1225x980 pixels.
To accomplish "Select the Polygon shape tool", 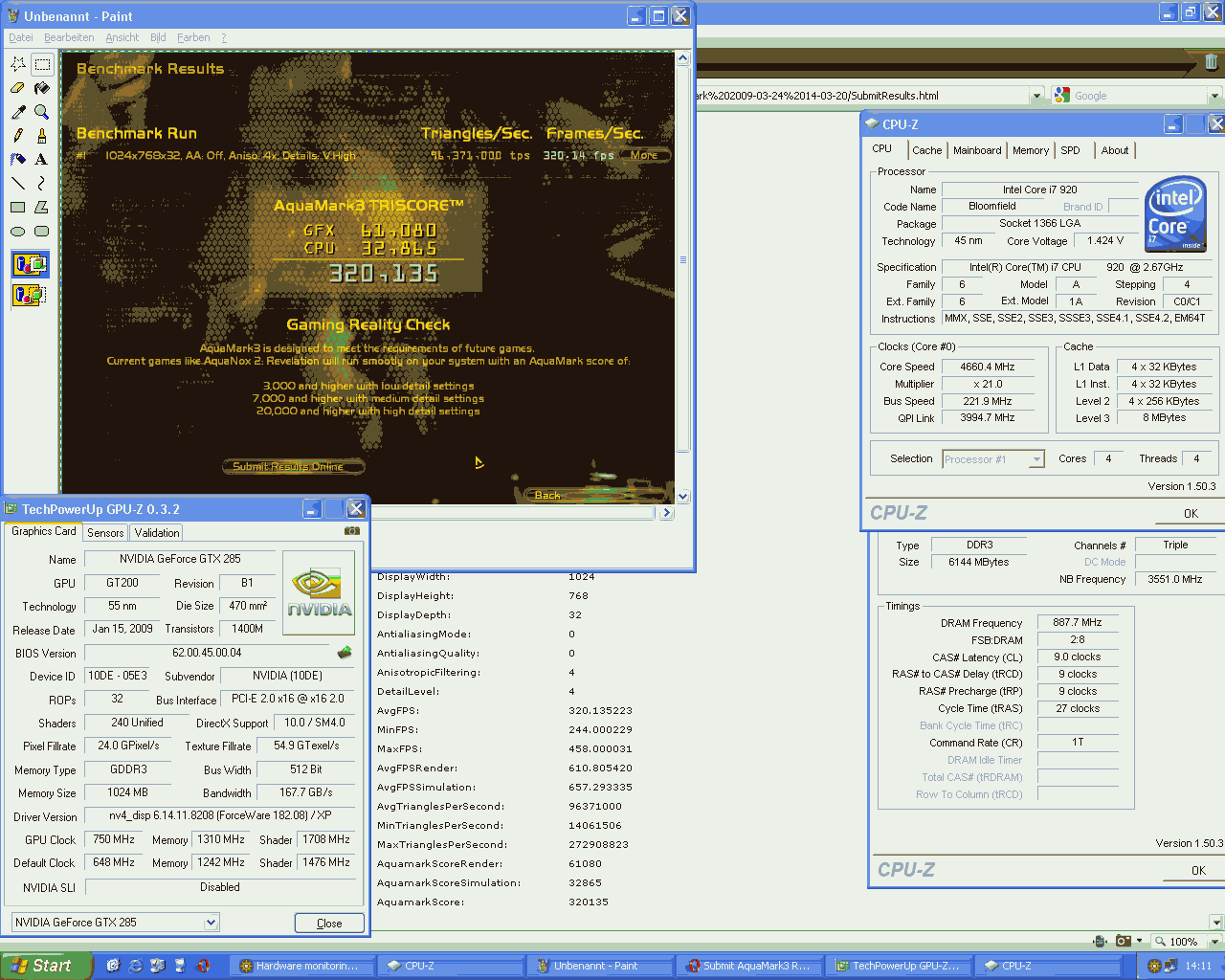I will [x=42, y=207].
